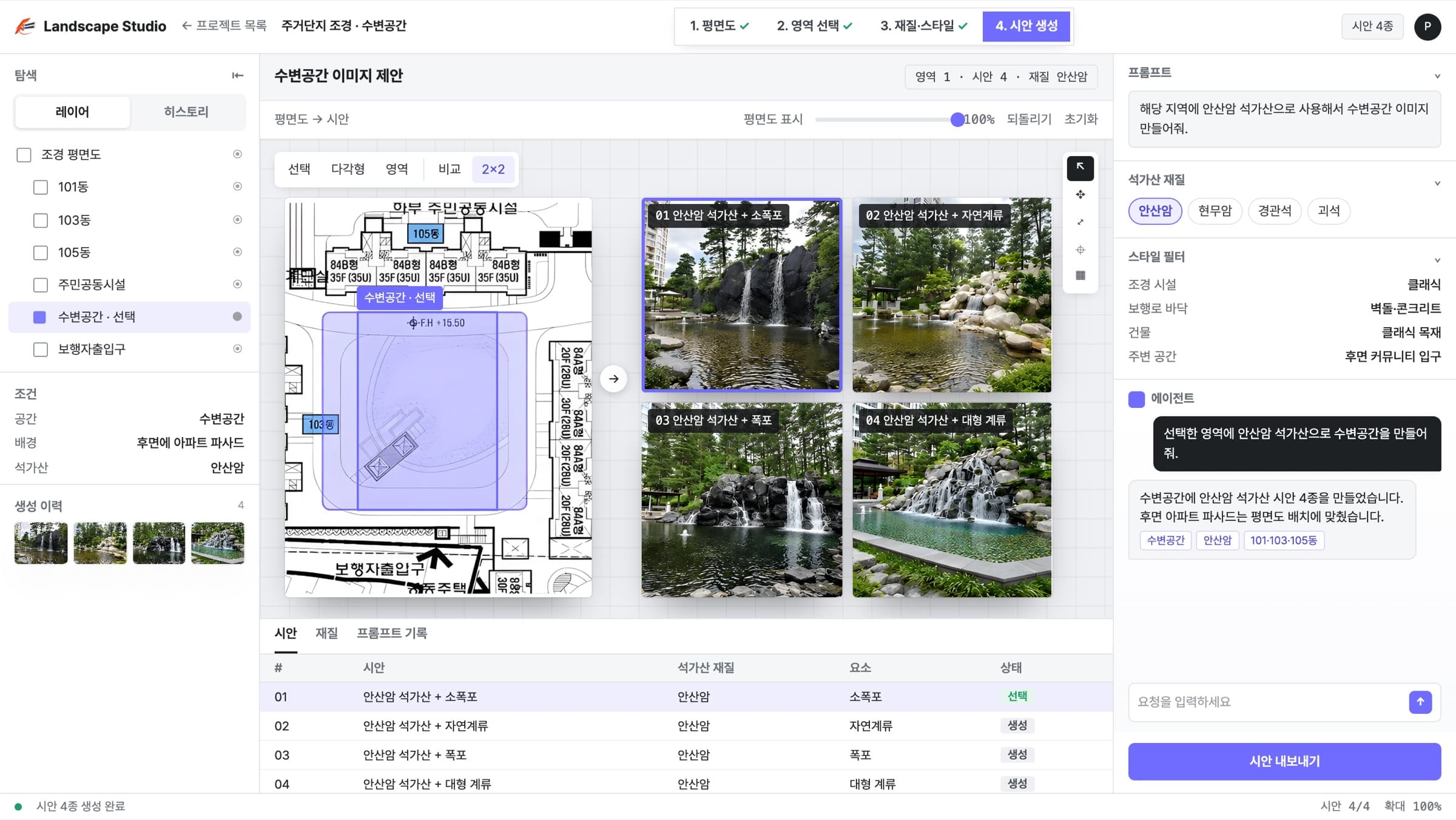Screen dimensions: 1456x820
Task: Click the Landscape Studio logo
Action: click(x=90, y=26)
